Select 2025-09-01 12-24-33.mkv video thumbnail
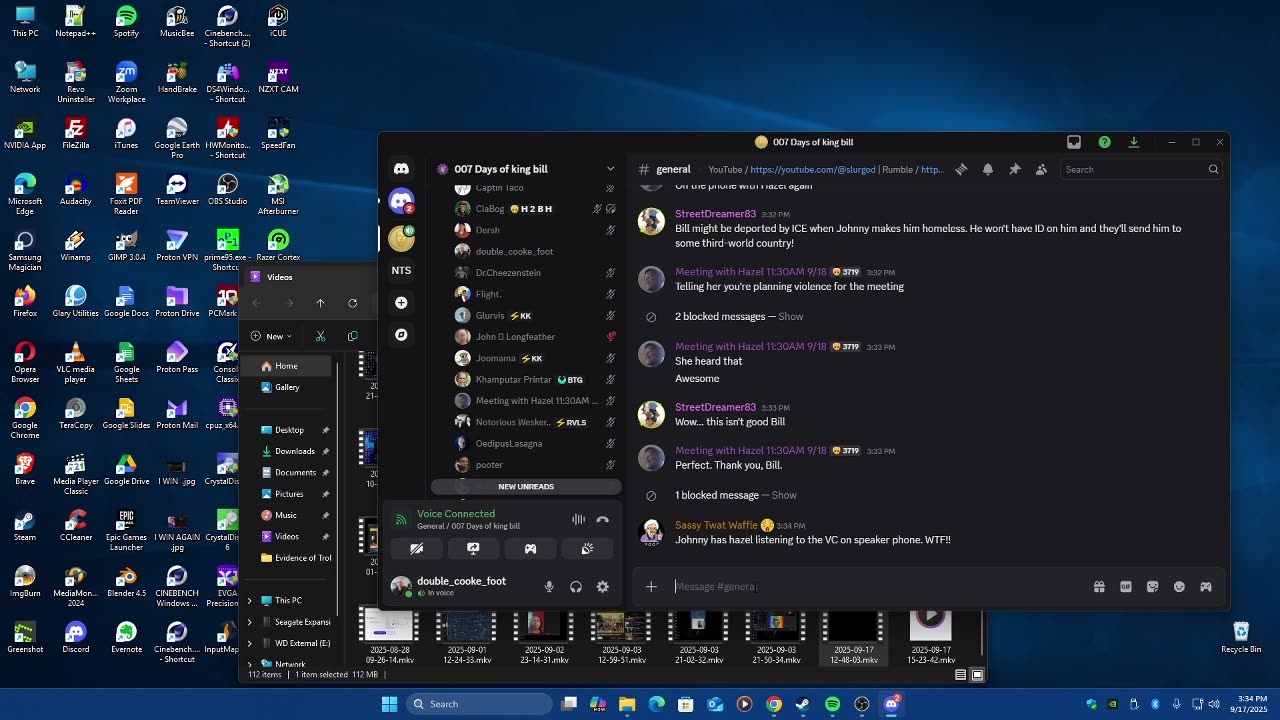 pyautogui.click(x=467, y=636)
